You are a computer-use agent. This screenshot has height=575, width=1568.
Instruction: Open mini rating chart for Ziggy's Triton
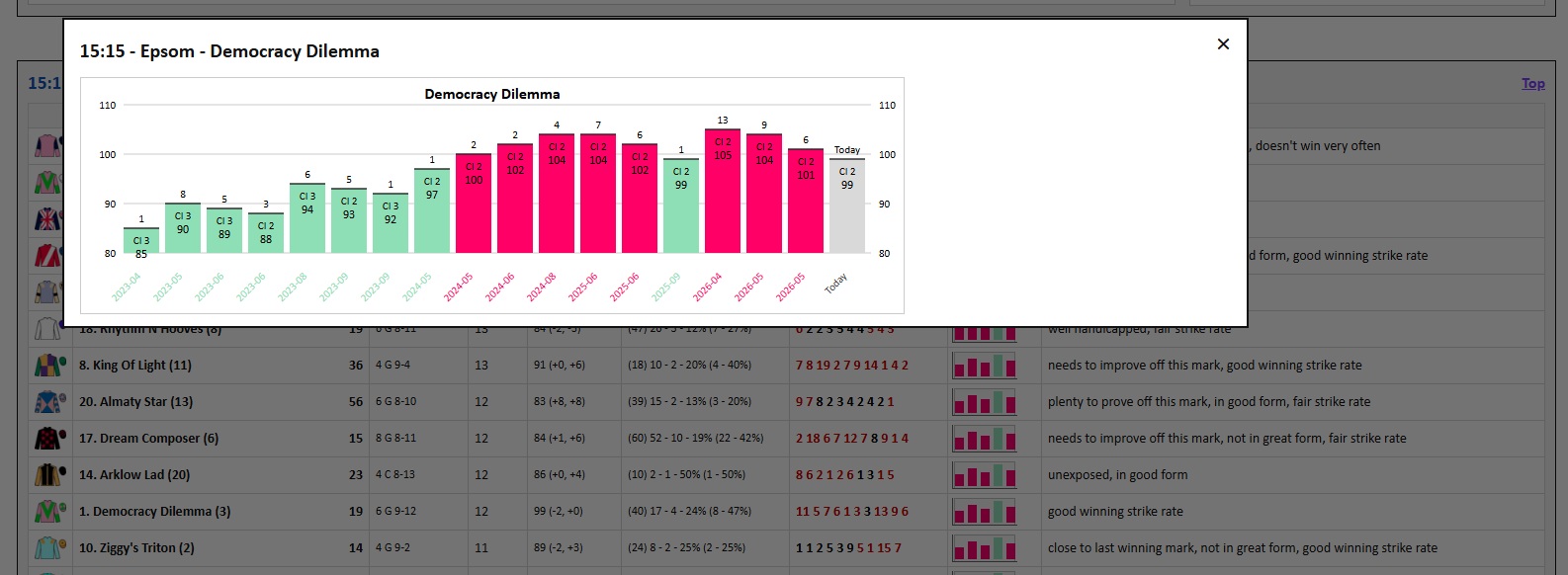pyautogui.click(x=984, y=548)
